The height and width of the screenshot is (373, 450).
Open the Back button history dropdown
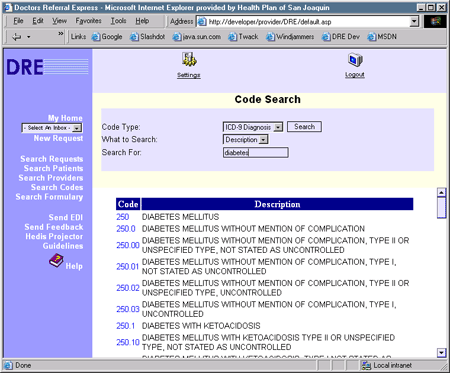coord(29,37)
